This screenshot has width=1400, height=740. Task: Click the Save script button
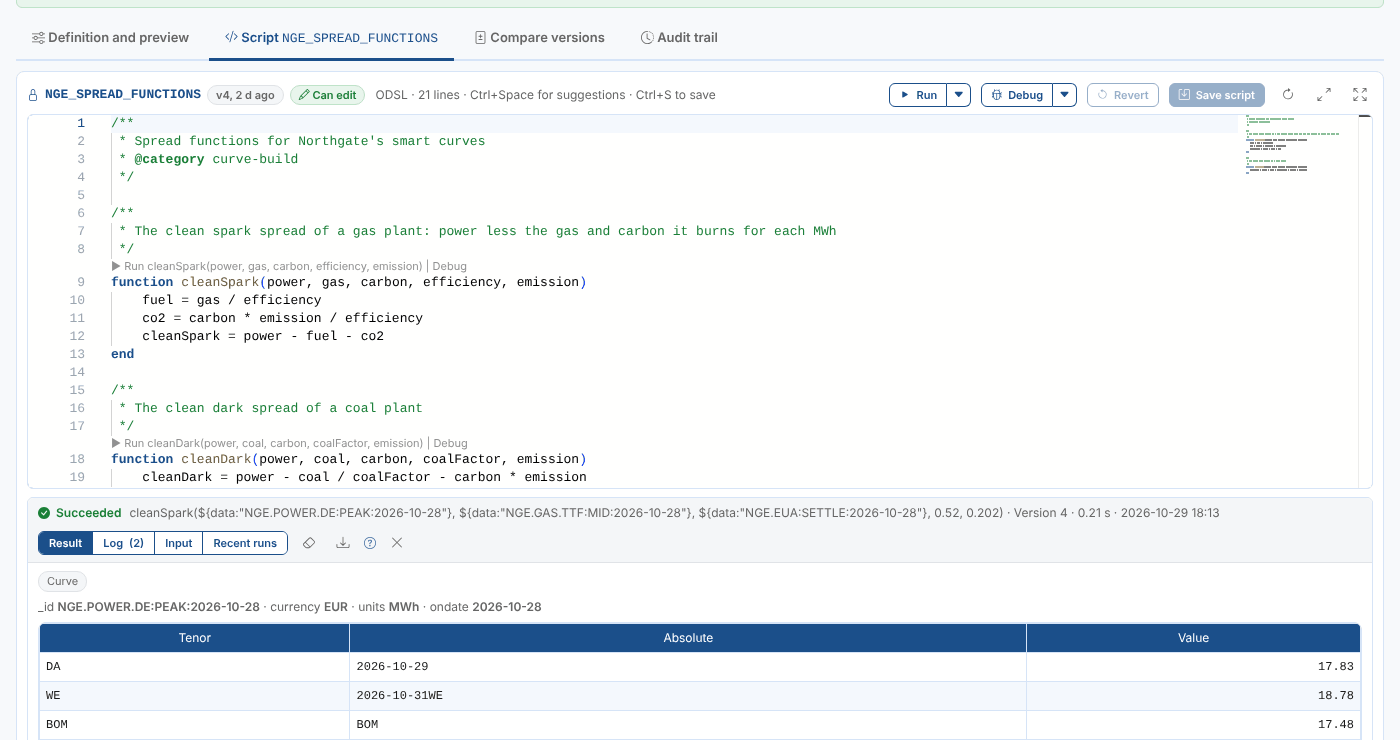tap(1217, 95)
